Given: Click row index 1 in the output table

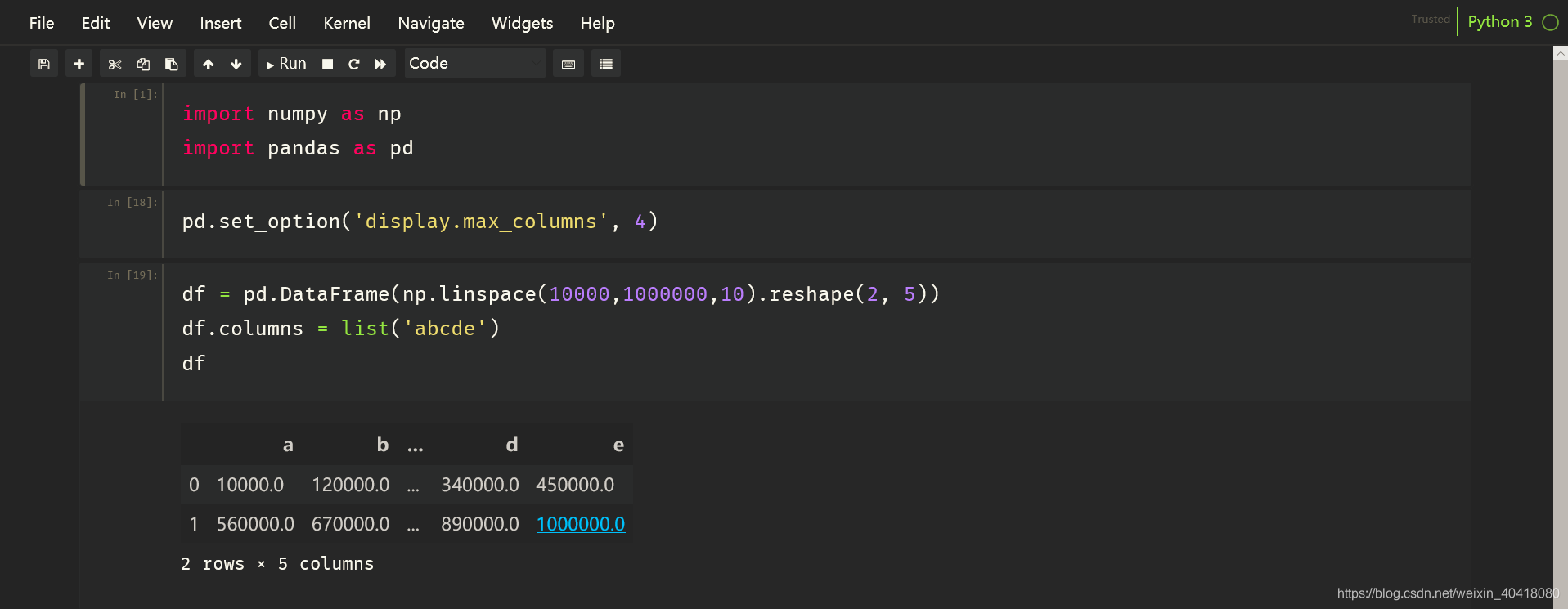Looking at the screenshot, I should point(194,524).
